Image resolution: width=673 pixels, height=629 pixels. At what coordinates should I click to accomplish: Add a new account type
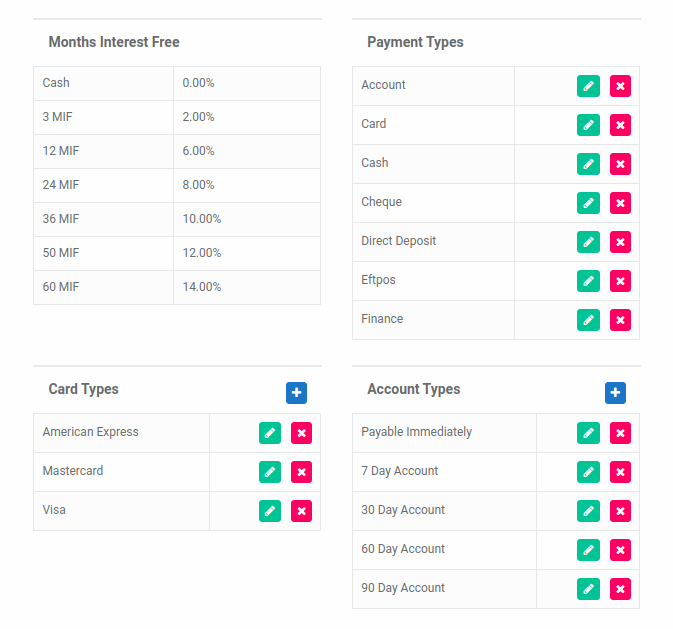click(x=615, y=393)
